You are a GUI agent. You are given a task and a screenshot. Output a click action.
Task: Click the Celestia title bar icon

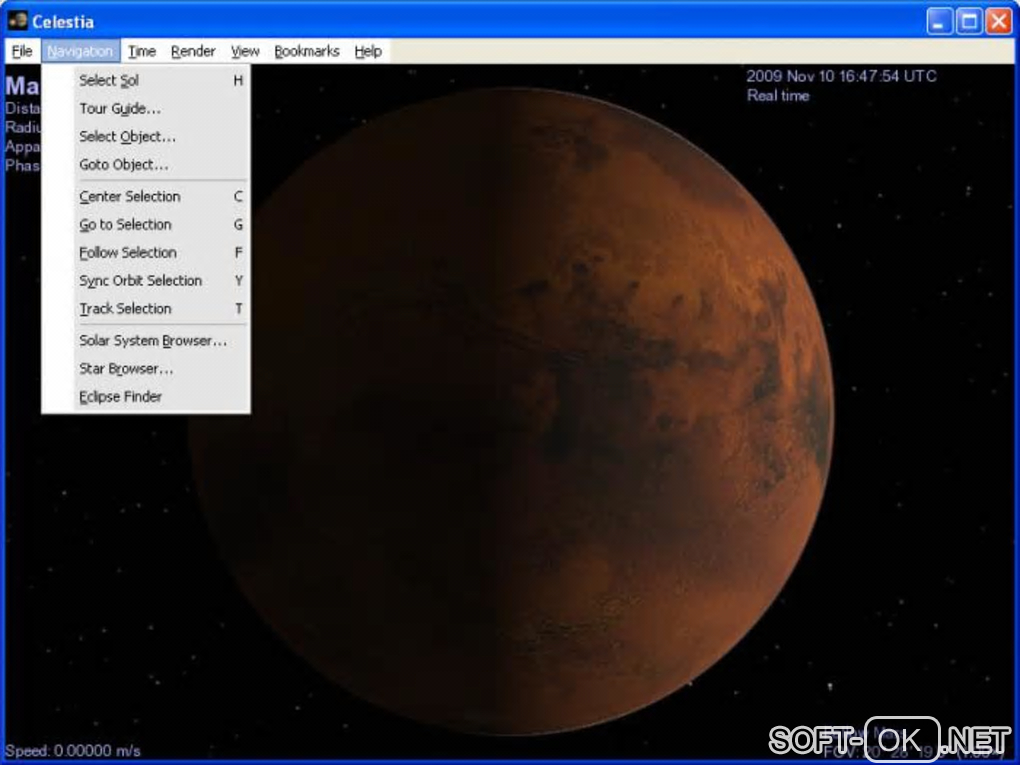point(18,21)
